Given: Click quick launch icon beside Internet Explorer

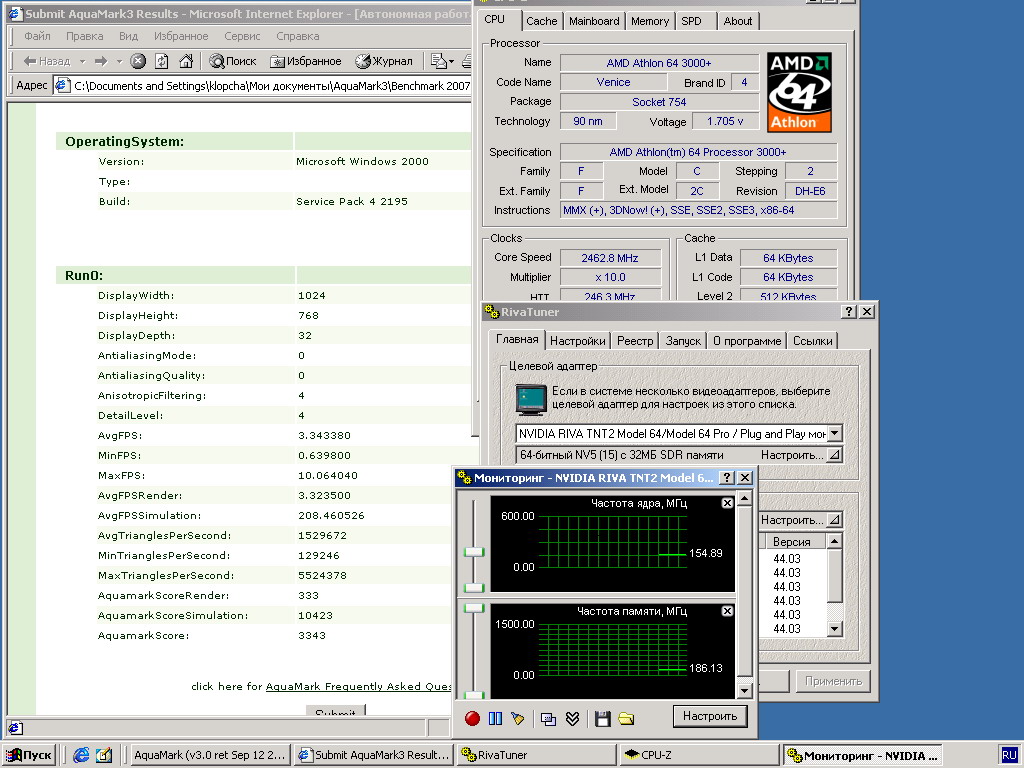Looking at the screenshot, I should (x=104, y=755).
